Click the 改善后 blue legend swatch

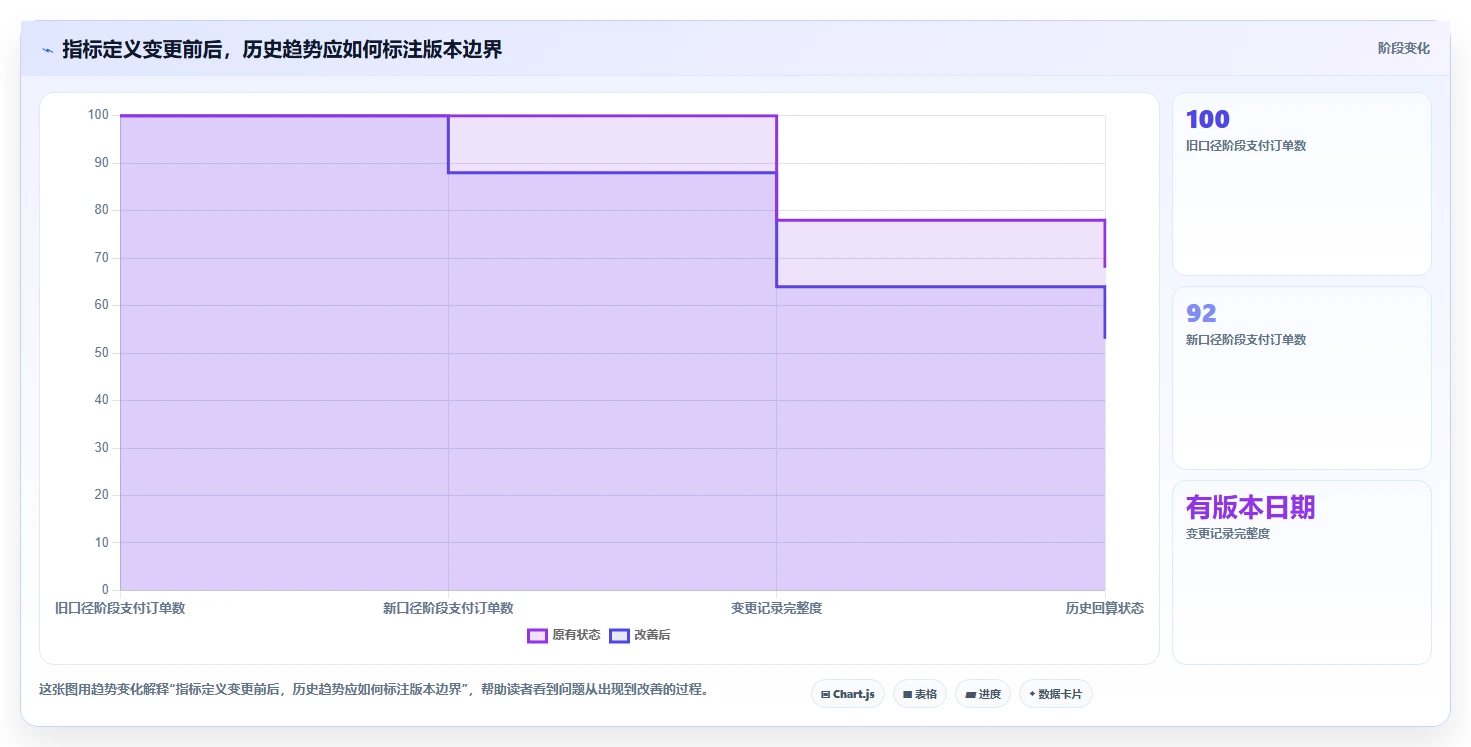click(619, 635)
